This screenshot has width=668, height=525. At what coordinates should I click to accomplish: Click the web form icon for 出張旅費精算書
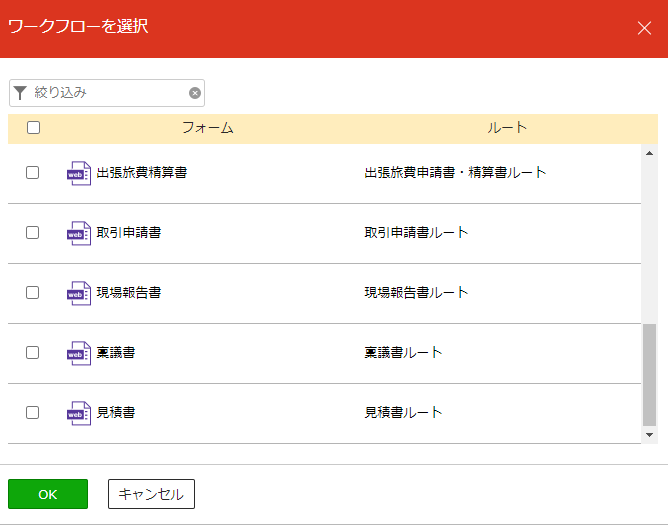79,173
